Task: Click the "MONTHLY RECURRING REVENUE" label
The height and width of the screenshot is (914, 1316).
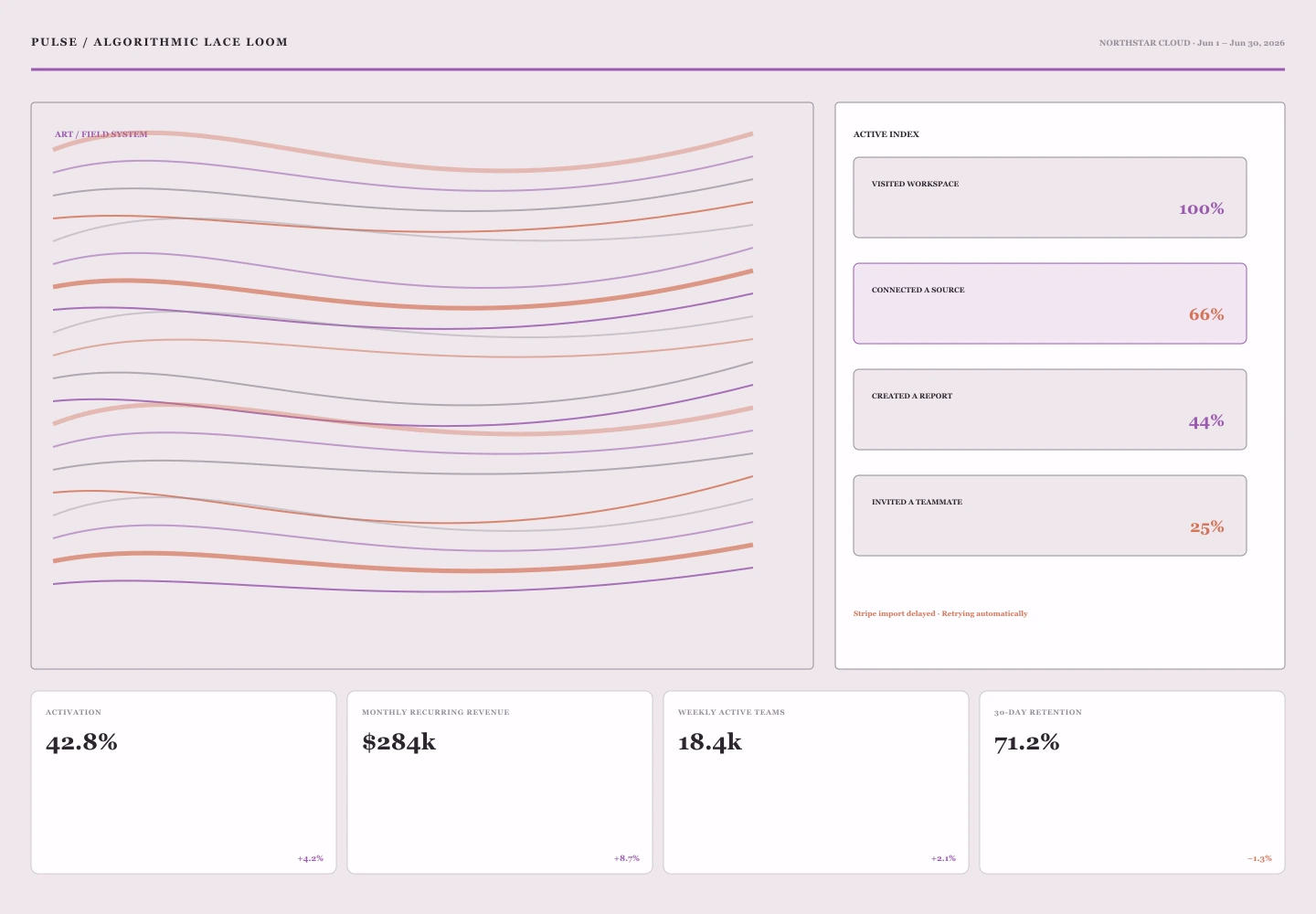Action: 436,712
